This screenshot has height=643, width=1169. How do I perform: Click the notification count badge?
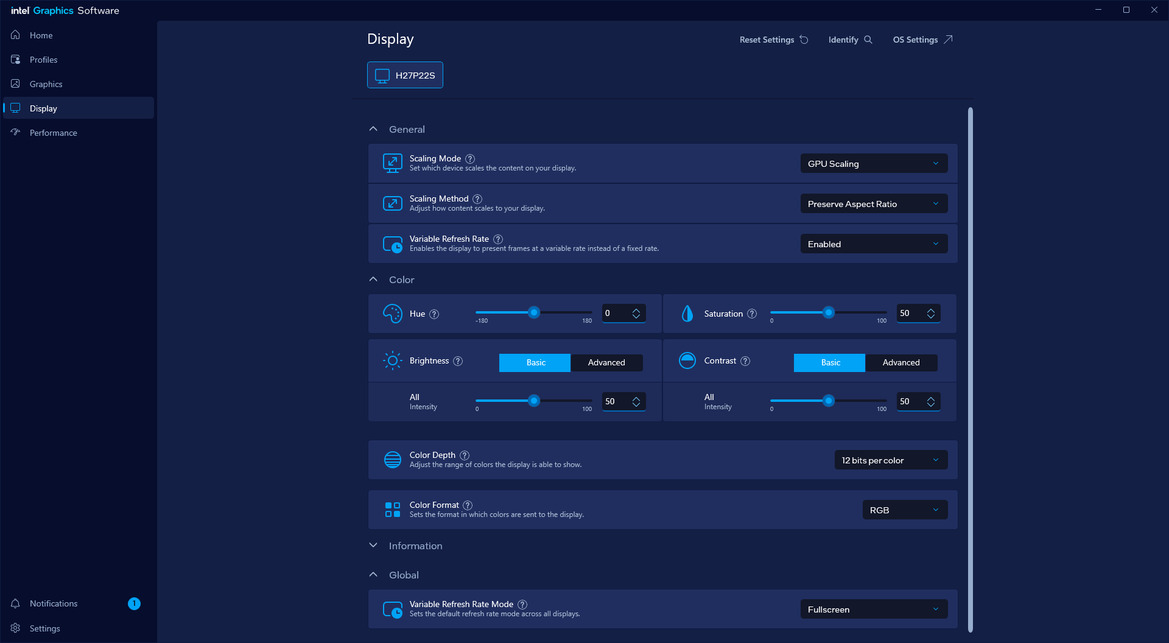(x=134, y=603)
